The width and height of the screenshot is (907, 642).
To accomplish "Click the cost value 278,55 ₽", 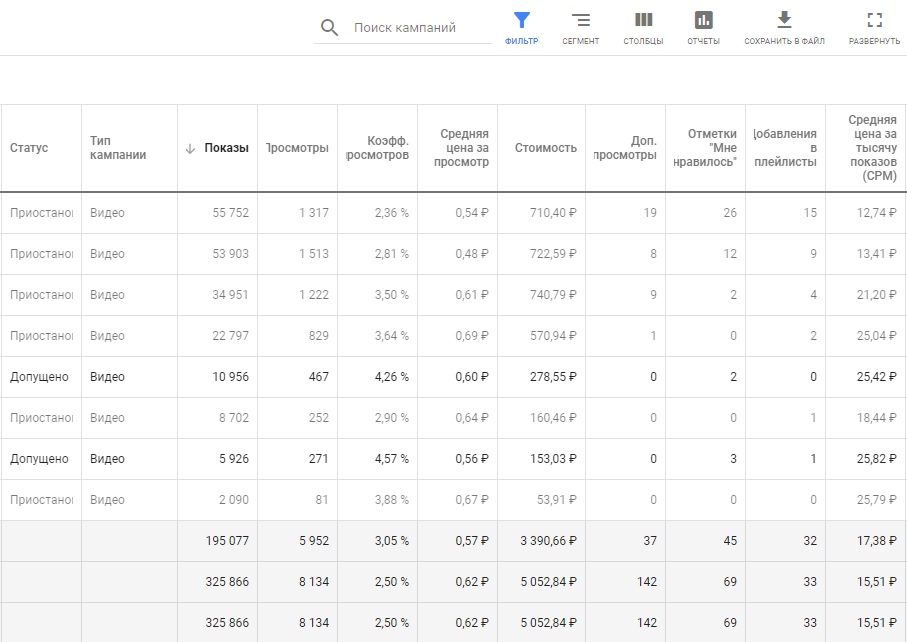I will click(x=553, y=377).
